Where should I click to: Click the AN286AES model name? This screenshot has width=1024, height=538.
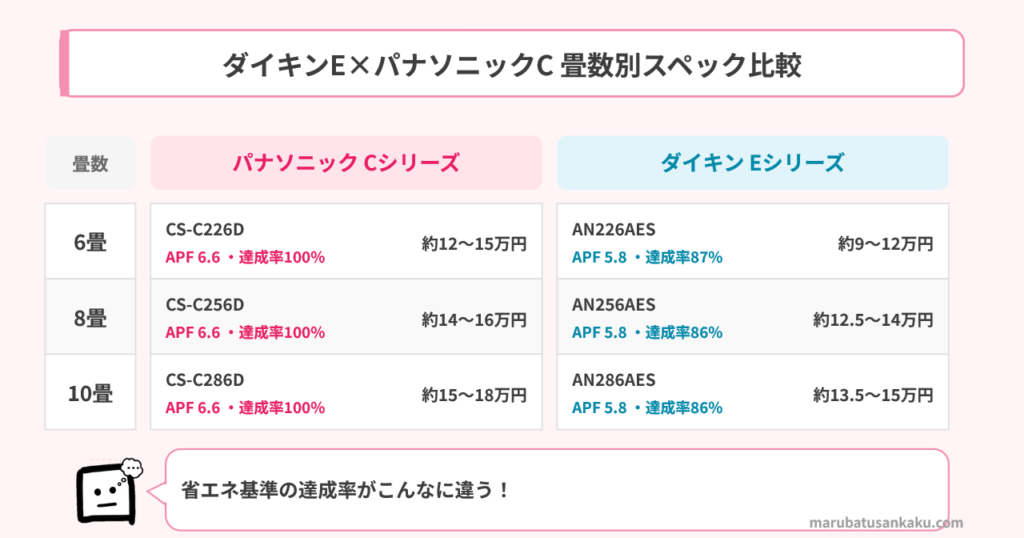(614, 380)
